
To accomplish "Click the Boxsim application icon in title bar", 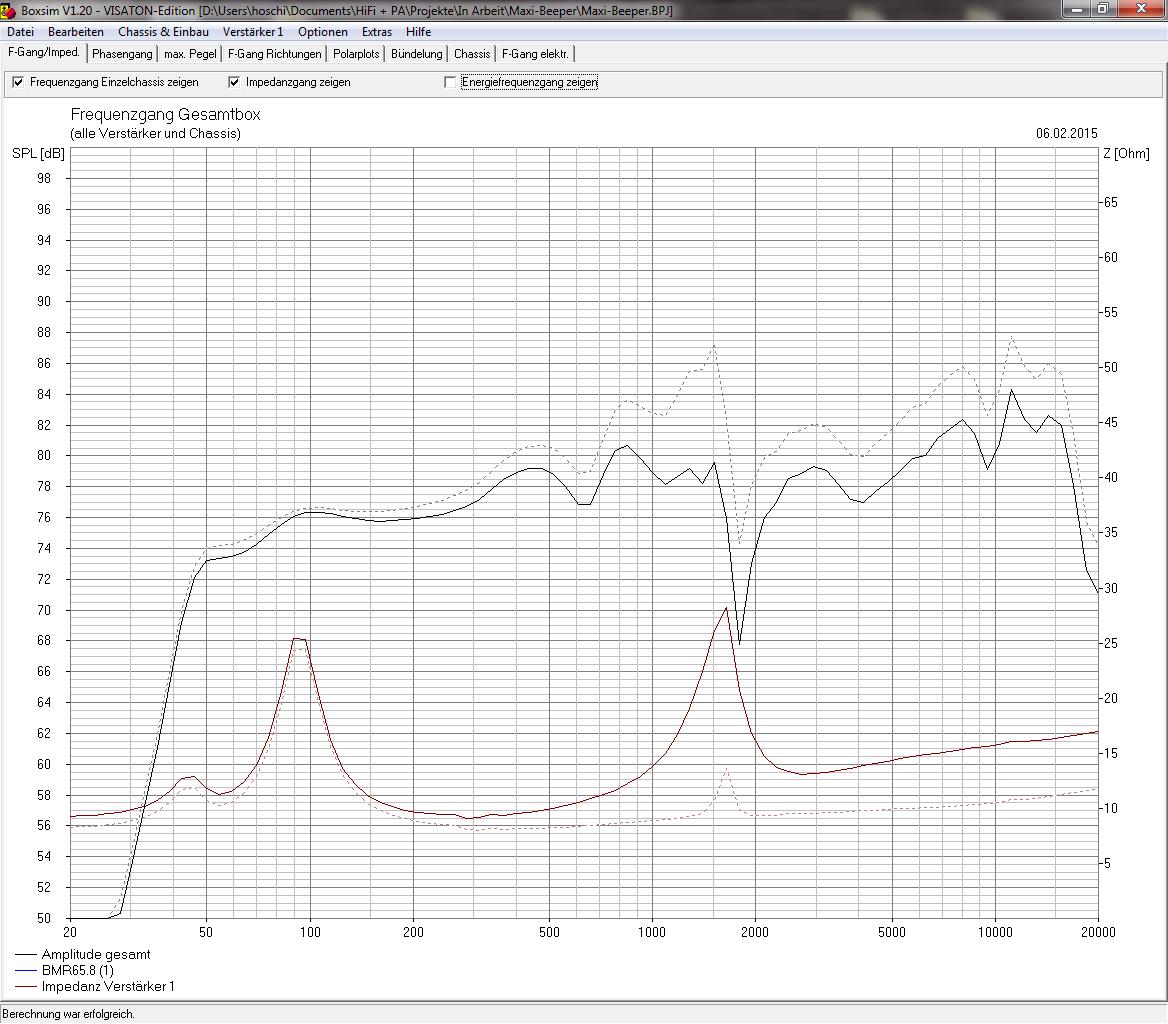I will click(9, 10).
